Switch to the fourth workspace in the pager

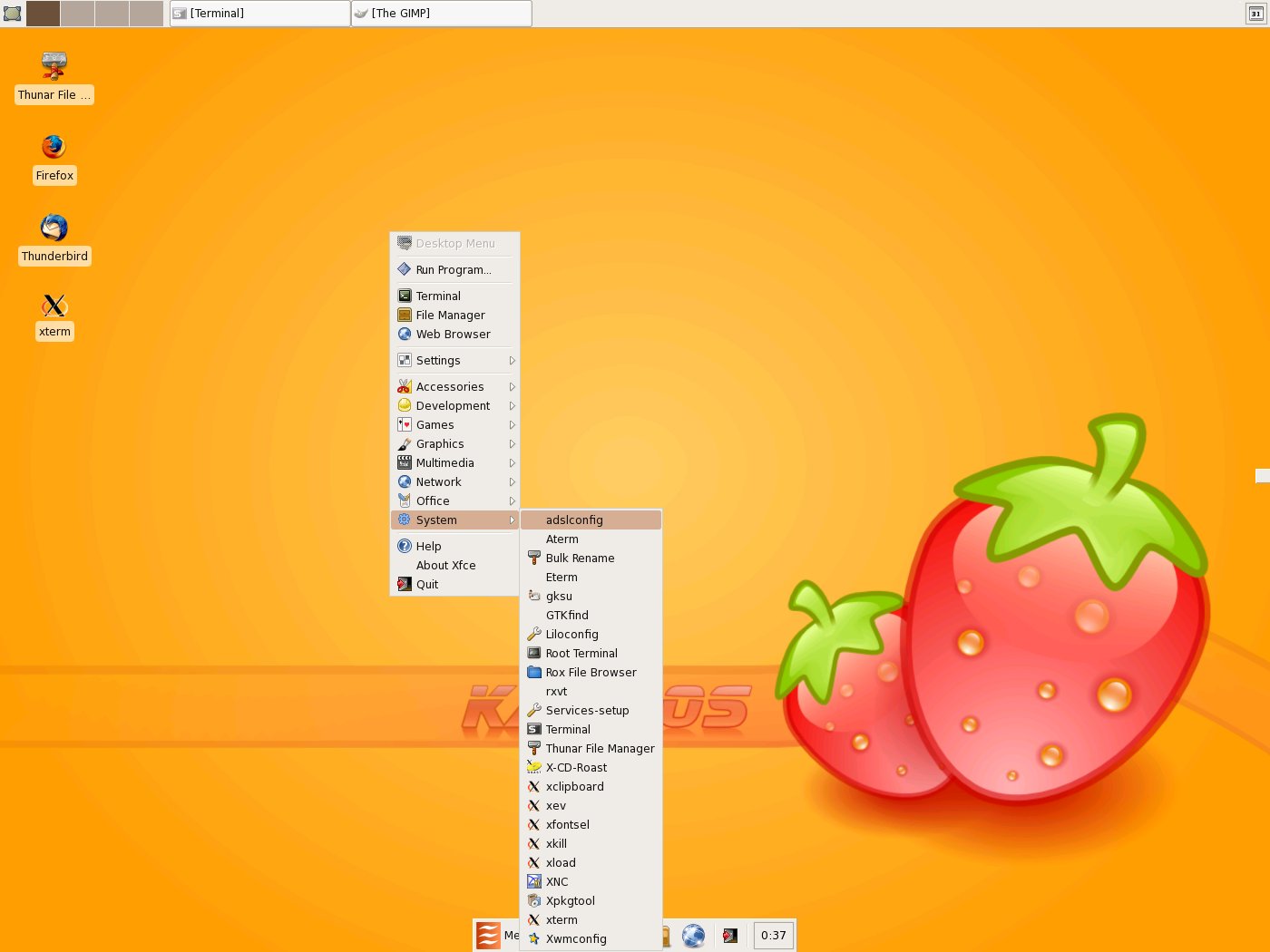146,14
